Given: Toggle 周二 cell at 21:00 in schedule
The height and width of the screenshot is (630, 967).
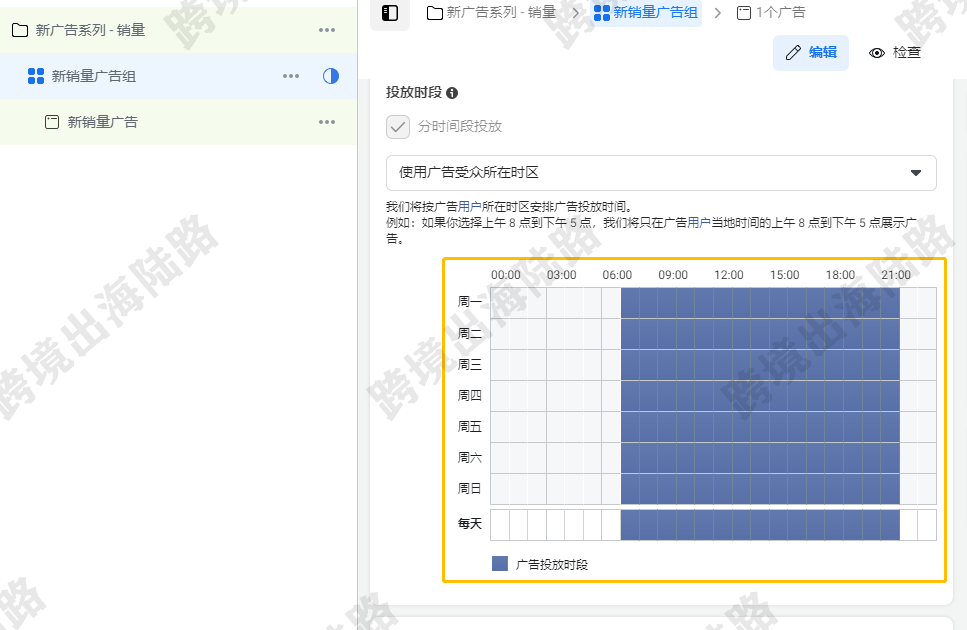Looking at the screenshot, I should [891, 334].
